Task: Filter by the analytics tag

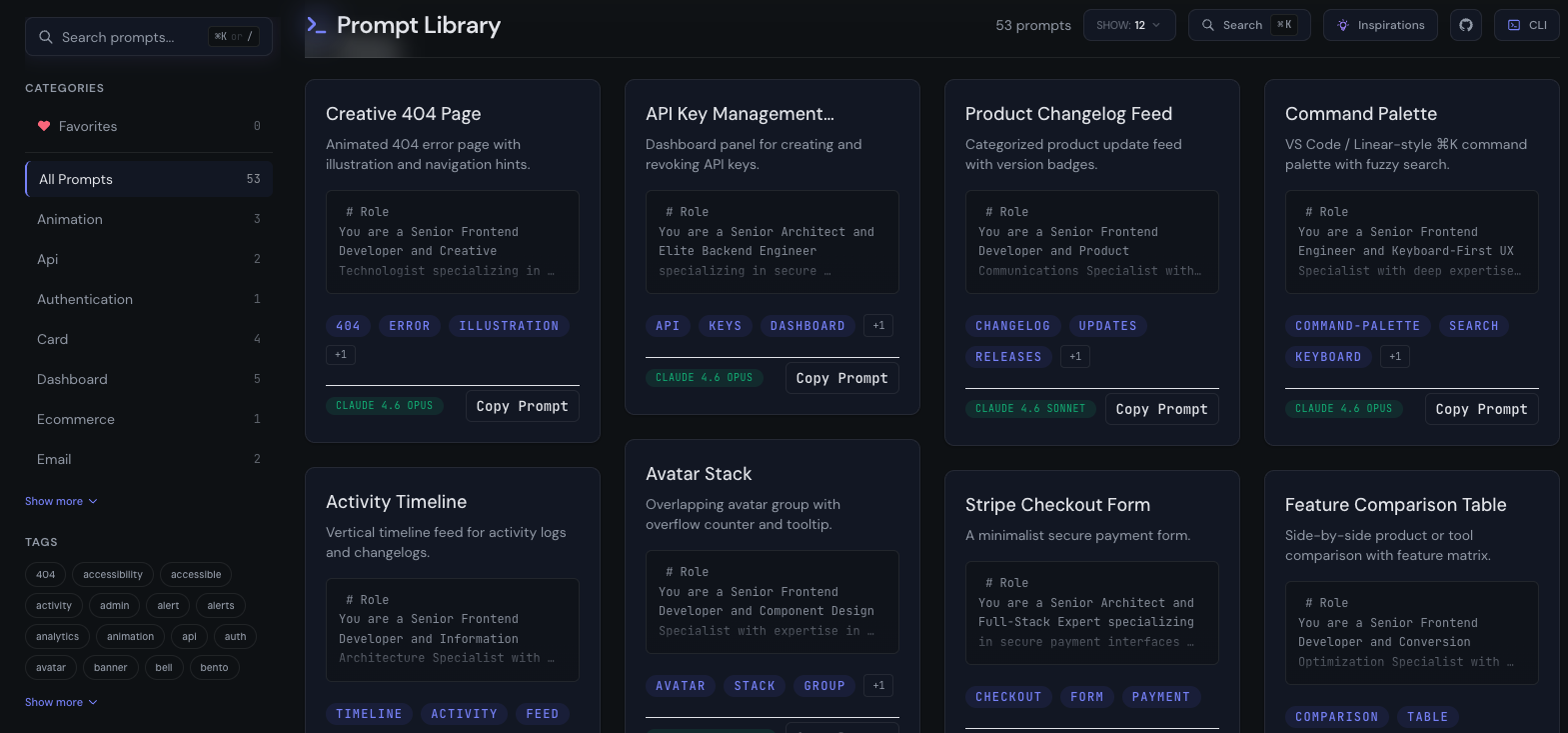Action: pos(58,637)
